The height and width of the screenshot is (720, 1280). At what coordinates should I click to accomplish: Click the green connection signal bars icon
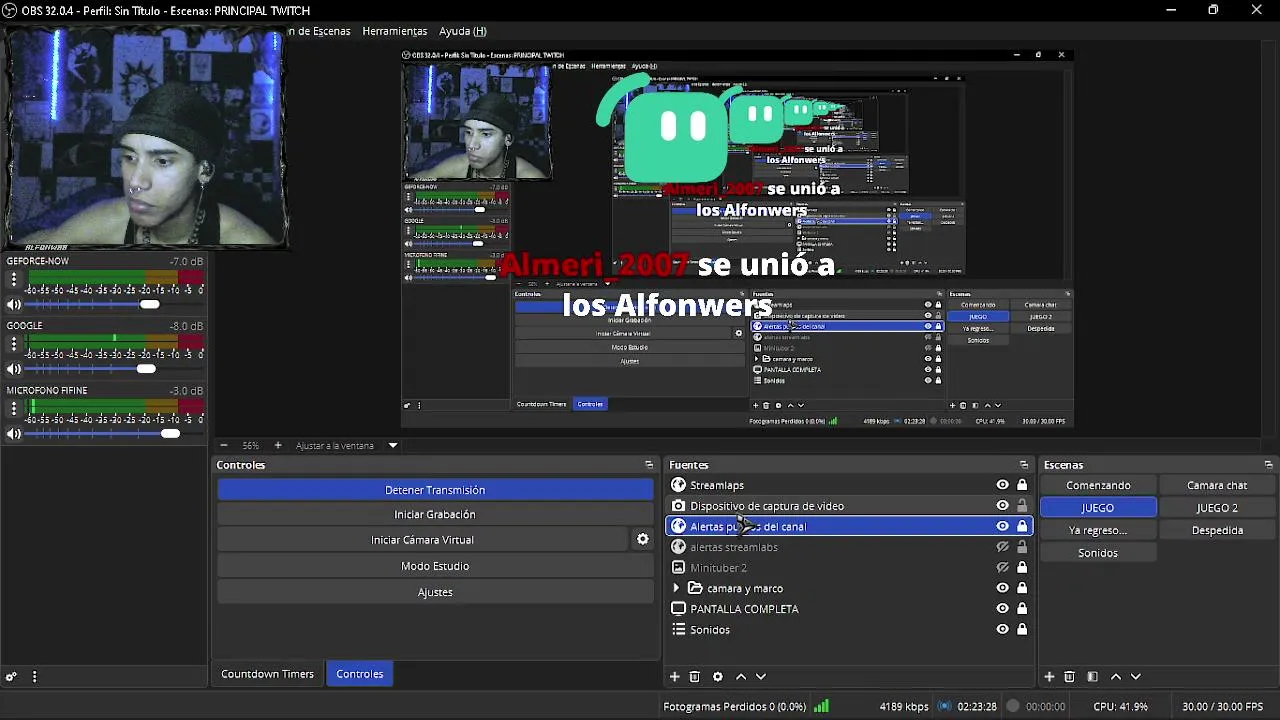[x=821, y=706]
